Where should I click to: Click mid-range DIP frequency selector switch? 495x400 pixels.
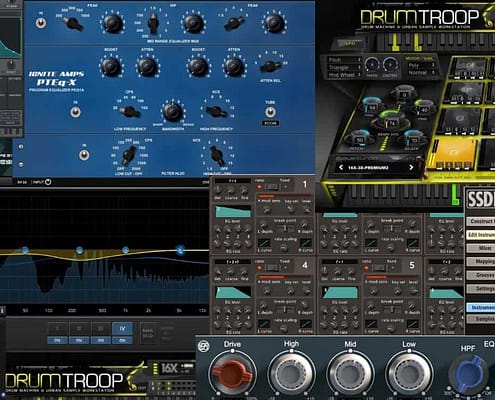(153, 23)
